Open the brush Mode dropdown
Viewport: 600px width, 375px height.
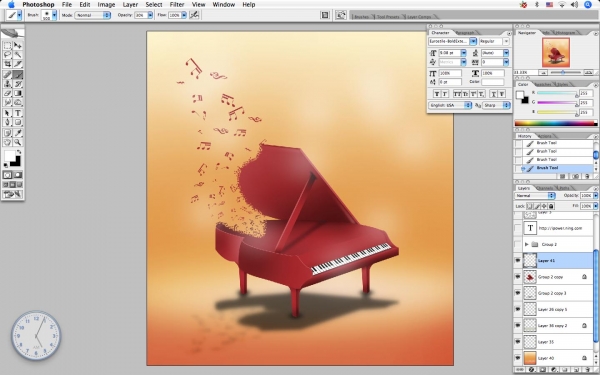[x=93, y=15]
